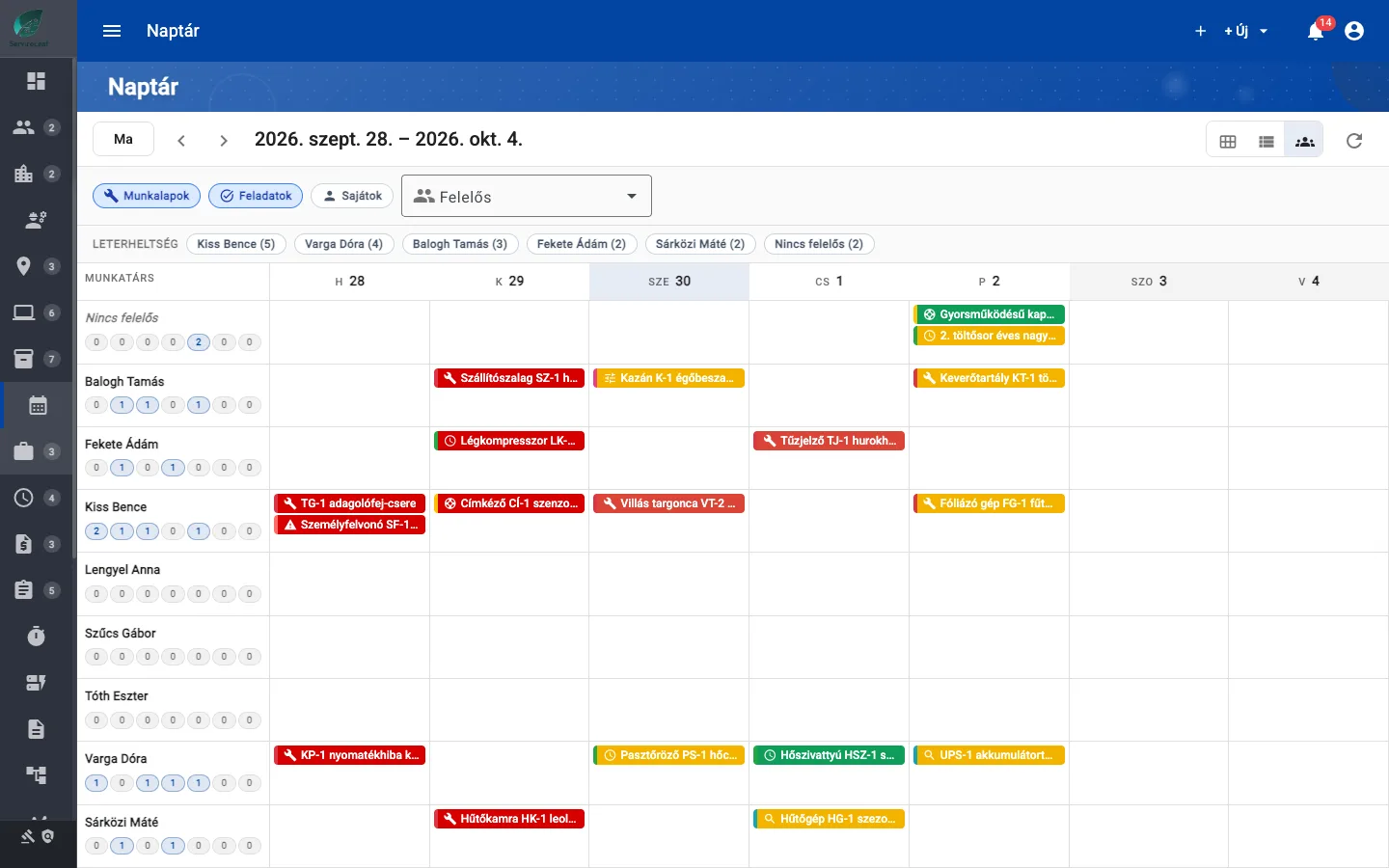The image size is (1389, 868).
Task: Open Kazán K-1 égőbeszabályozás event
Action: (669, 378)
